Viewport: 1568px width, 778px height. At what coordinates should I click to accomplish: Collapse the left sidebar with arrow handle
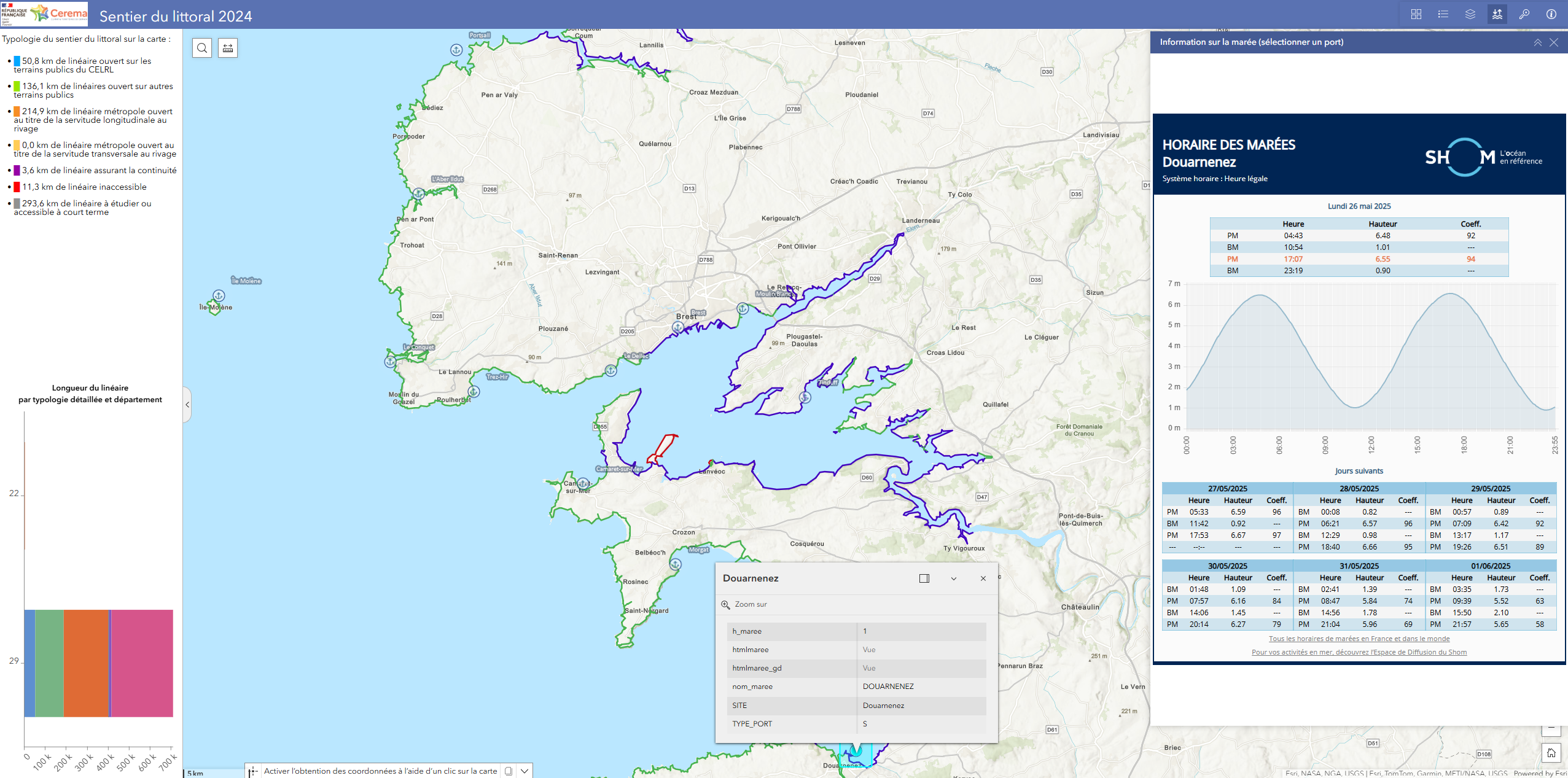tap(187, 405)
